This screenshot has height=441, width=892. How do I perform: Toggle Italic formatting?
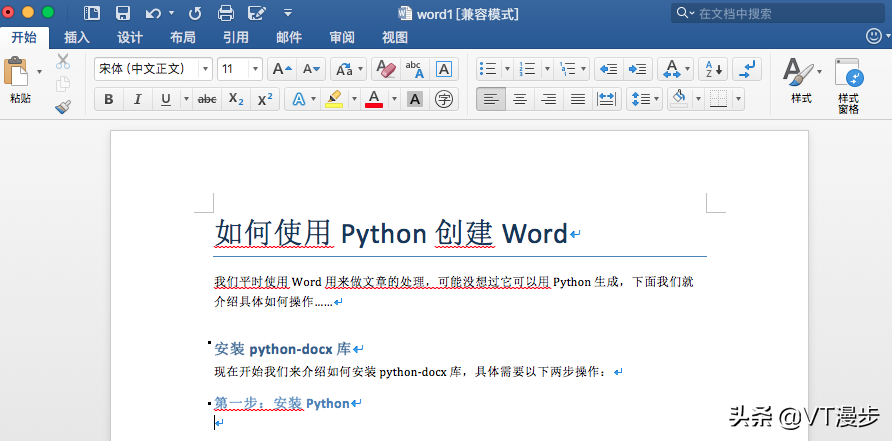point(137,100)
